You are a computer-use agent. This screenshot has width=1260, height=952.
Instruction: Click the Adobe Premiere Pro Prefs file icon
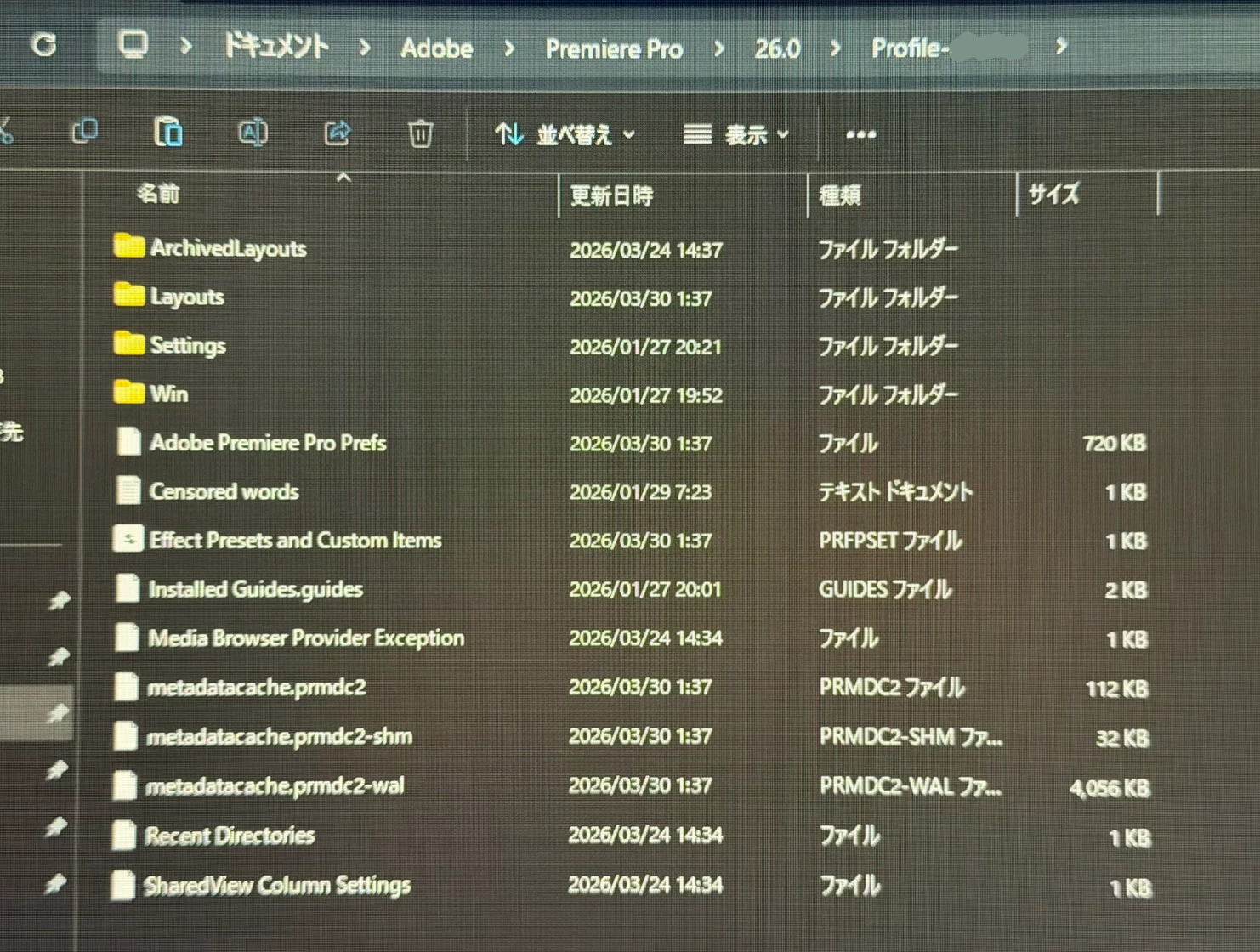129,441
